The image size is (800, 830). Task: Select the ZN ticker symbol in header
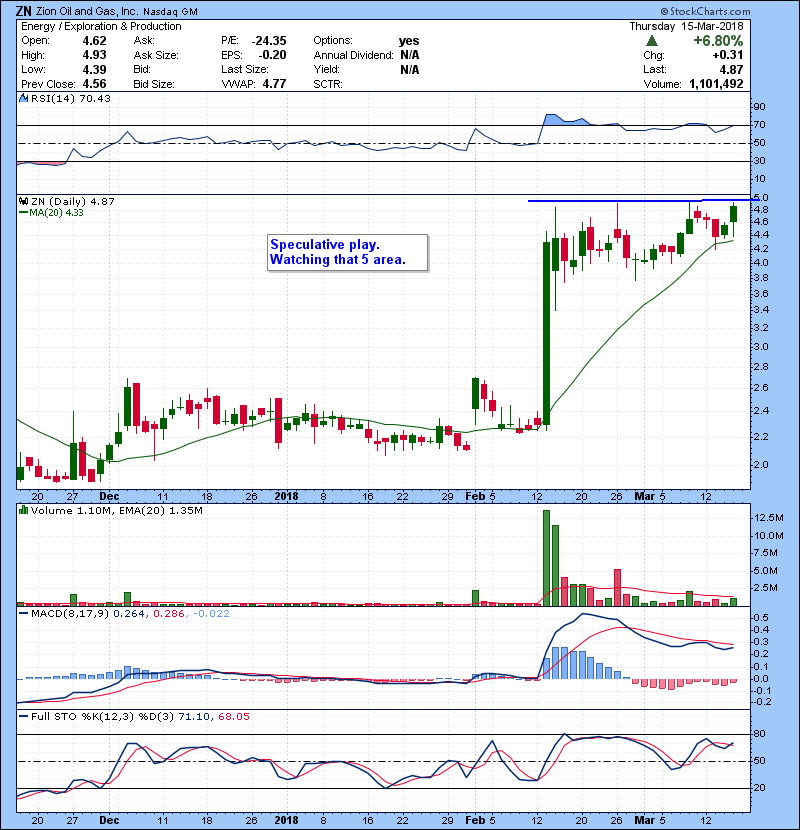point(23,11)
